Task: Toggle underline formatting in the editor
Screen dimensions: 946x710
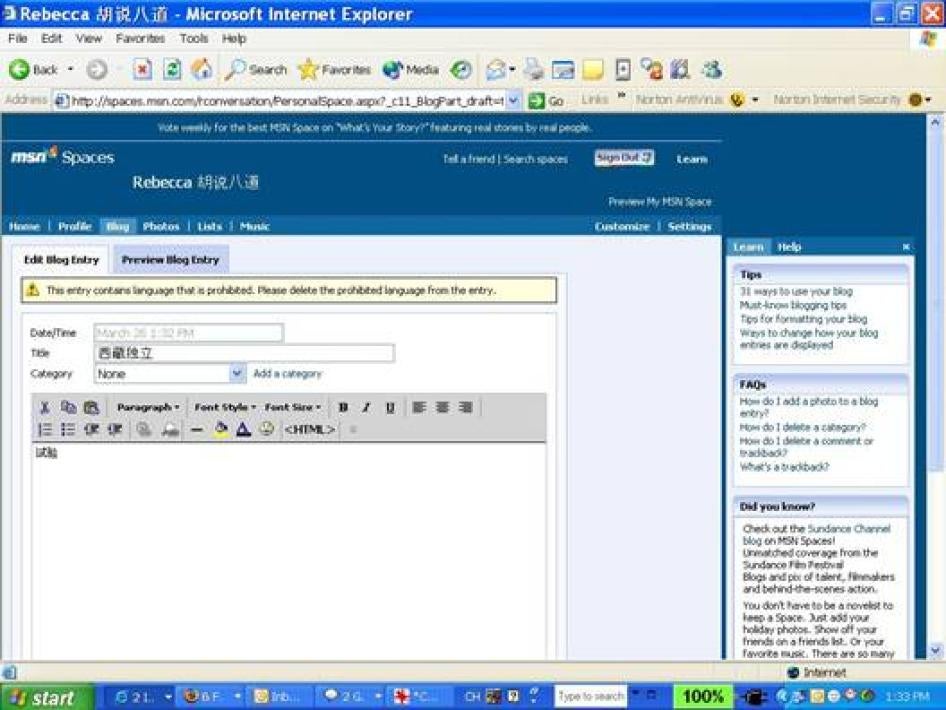Action: (389, 407)
